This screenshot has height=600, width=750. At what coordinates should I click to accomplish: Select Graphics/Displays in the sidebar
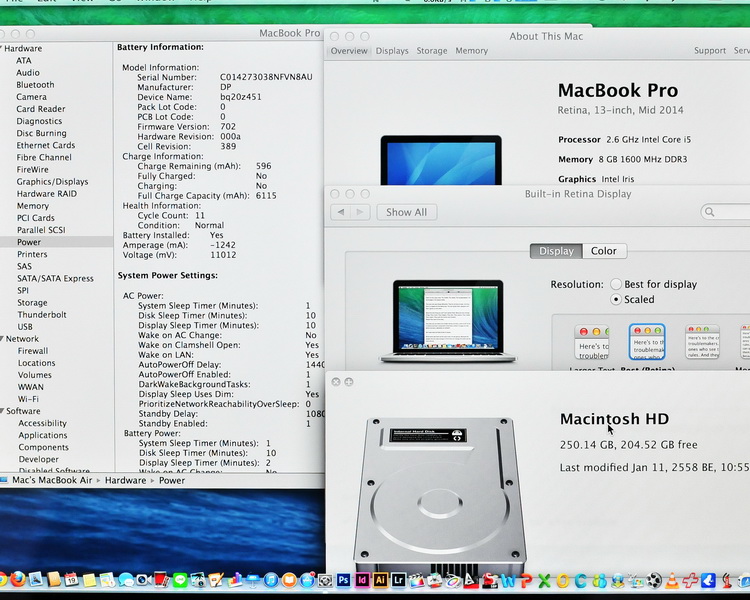pyautogui.click(x=53, y=182)
